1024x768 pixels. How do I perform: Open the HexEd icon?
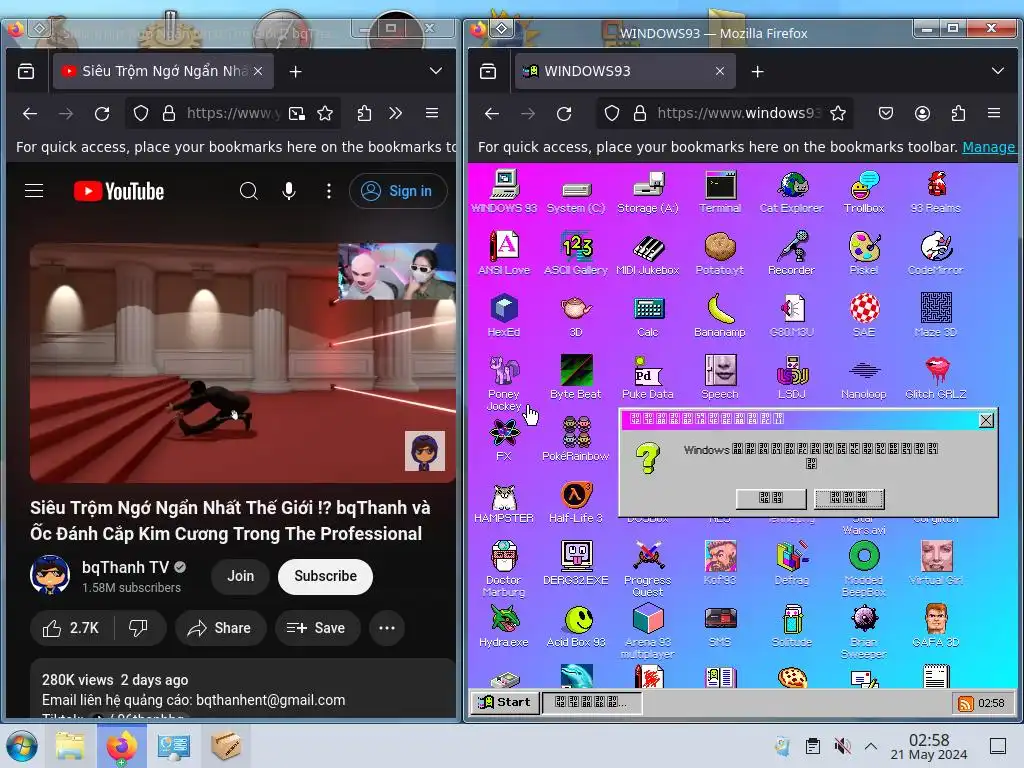coord(504,315)
